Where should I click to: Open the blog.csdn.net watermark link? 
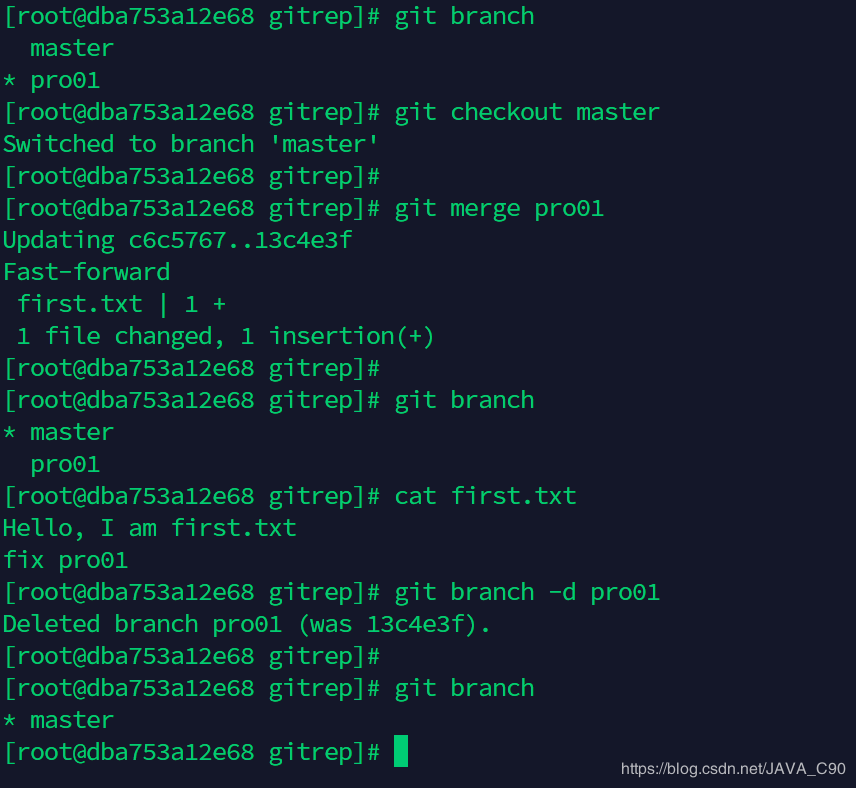click(733, 769)
